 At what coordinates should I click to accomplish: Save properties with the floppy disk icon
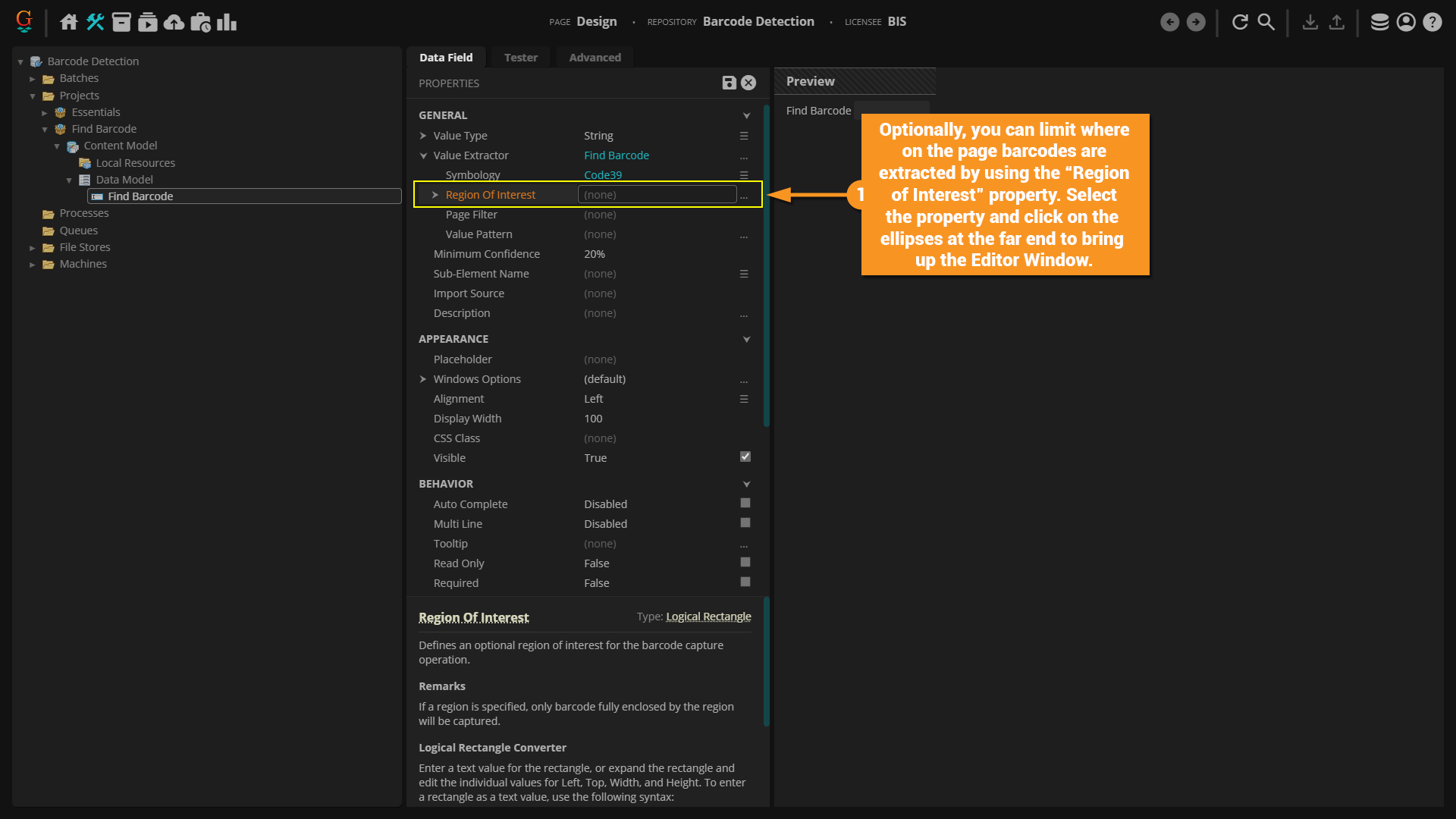(729, 83)
